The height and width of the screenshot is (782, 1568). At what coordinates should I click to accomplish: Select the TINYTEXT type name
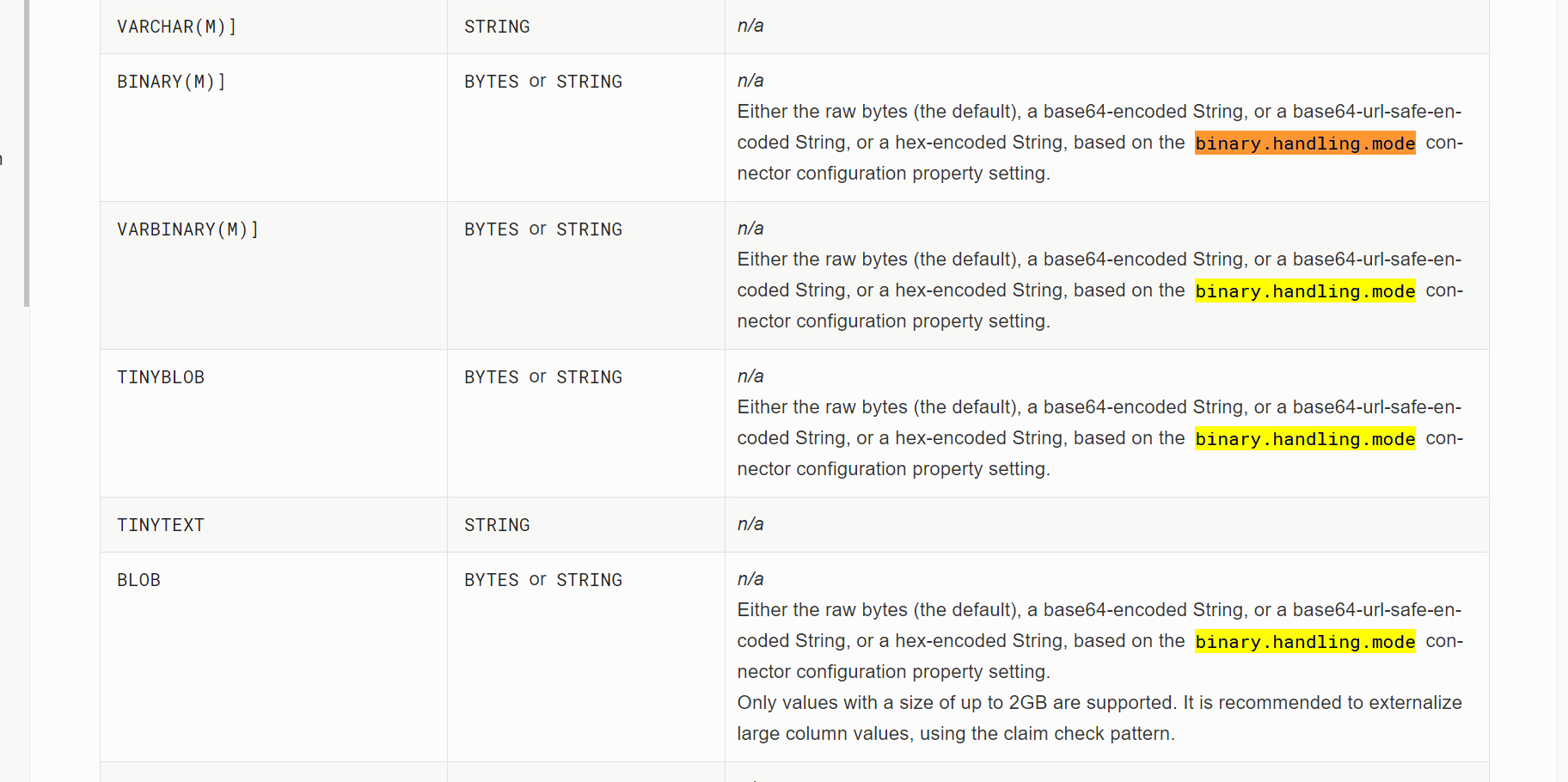(x=161, y=525)
